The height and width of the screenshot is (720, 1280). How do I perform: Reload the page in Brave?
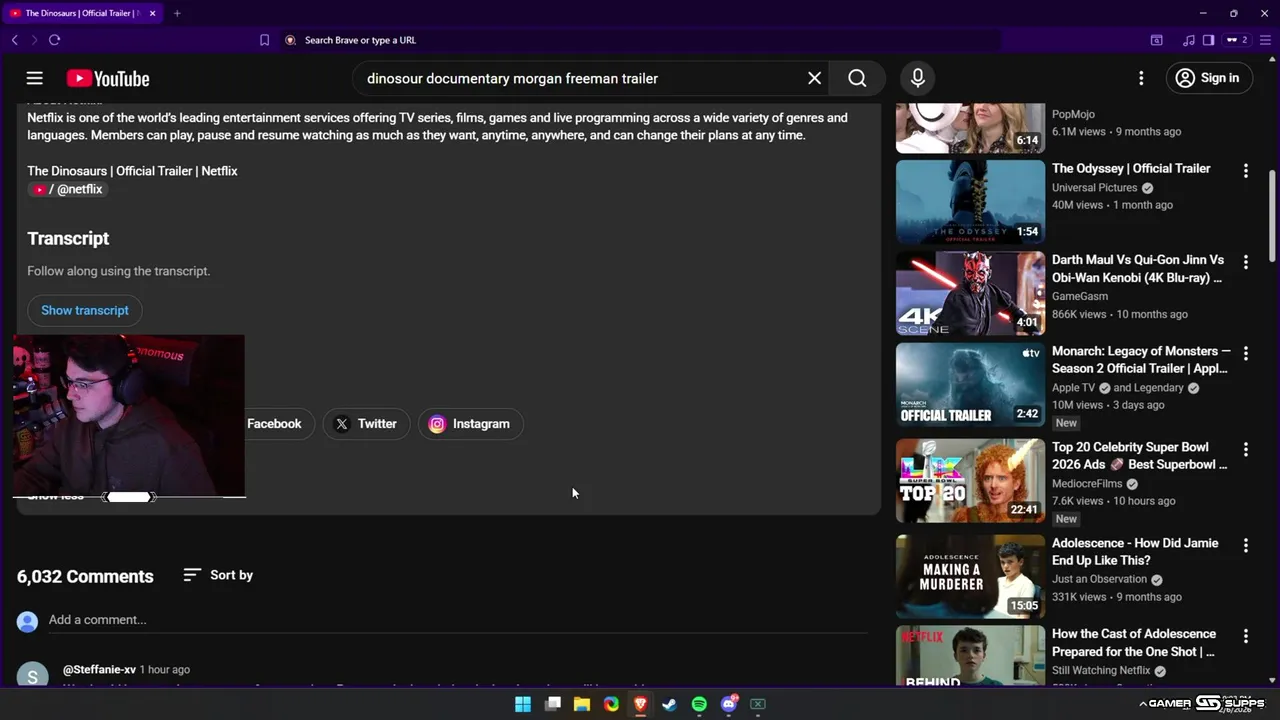tap(54, 40)
